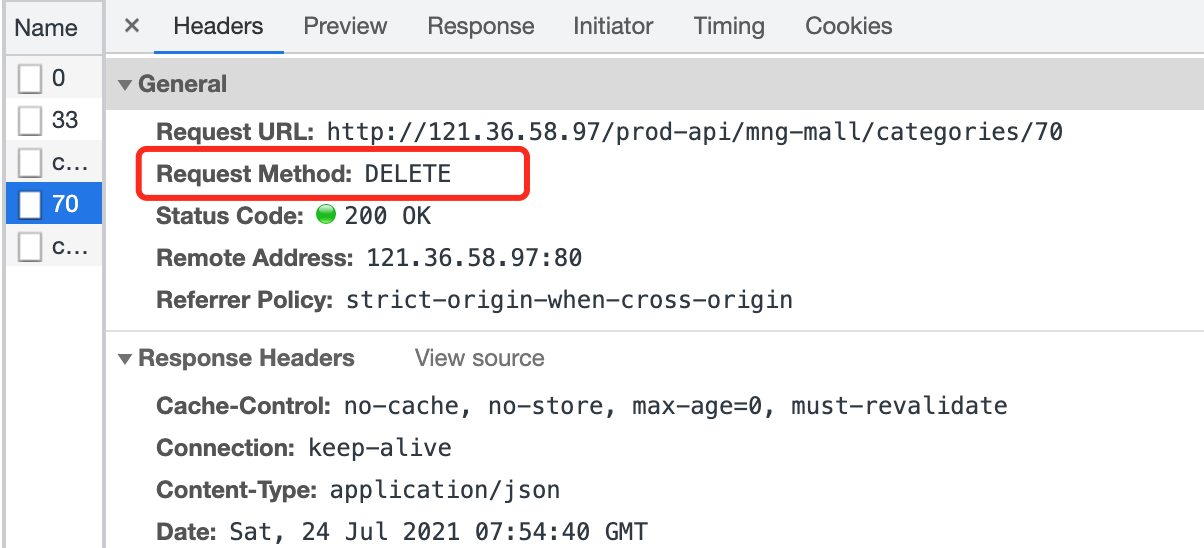This screenshot has height=548, width=1204.
Task: Click the green status code indicator
Action: 324,215
